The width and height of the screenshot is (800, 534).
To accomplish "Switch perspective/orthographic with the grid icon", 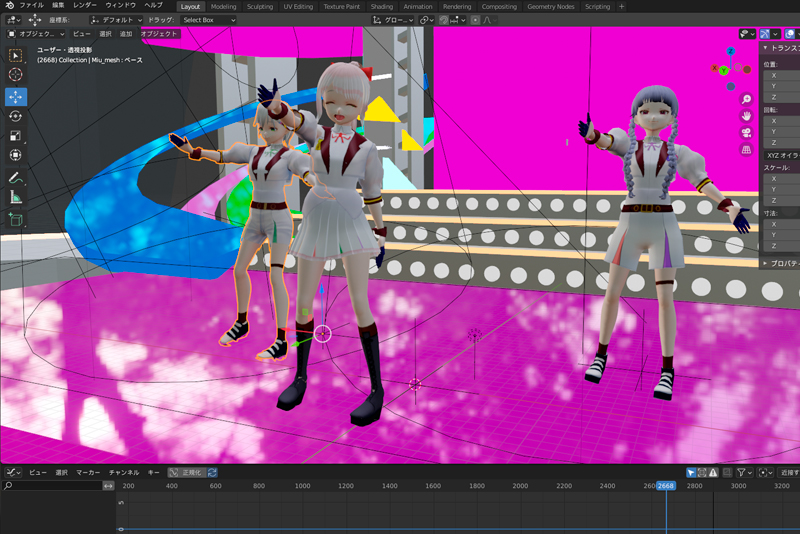I will point(746,150).
